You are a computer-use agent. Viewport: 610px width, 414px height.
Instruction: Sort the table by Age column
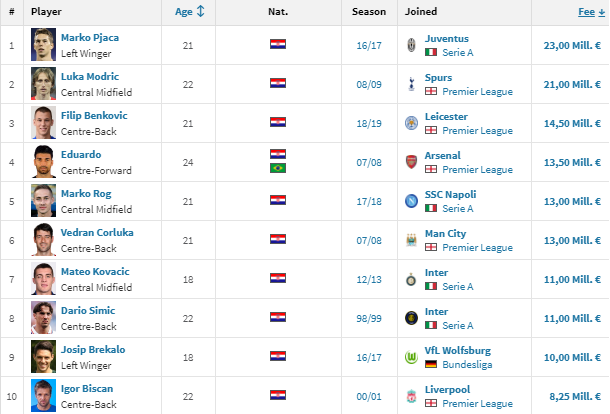click(189, 12)
